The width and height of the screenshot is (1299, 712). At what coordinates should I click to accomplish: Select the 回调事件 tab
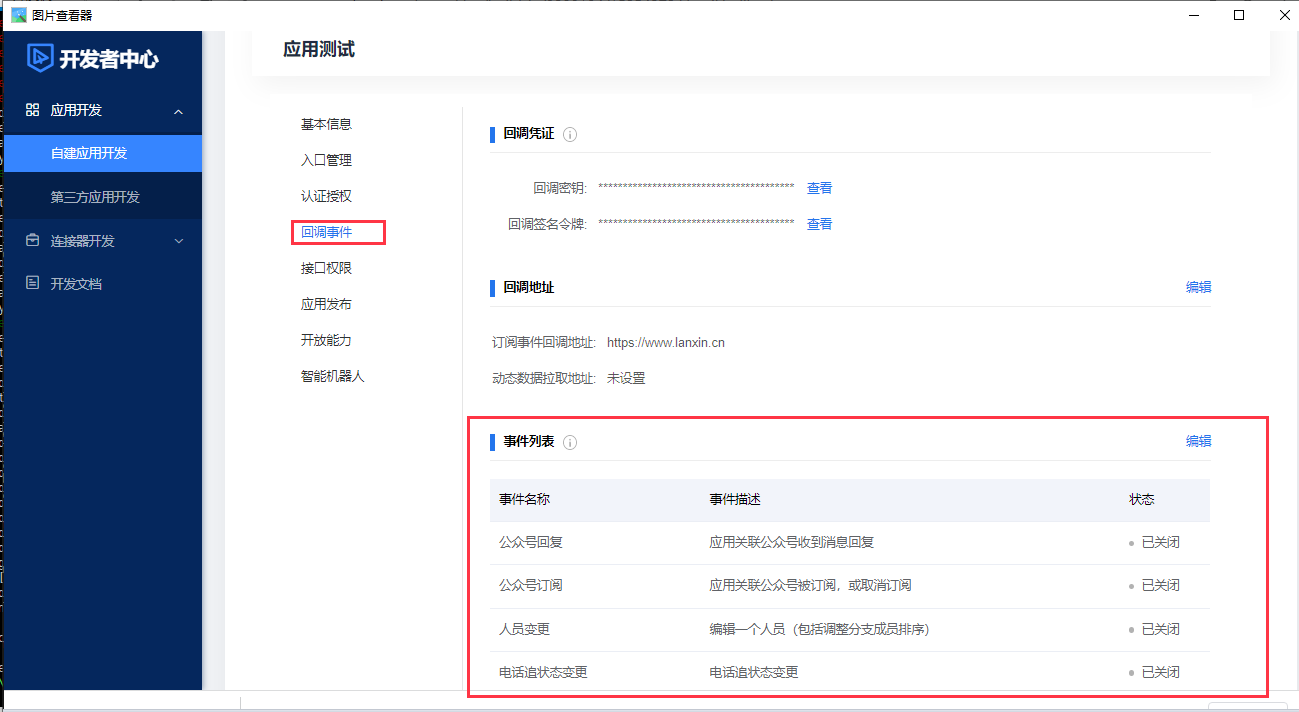(x=326, y=232)
